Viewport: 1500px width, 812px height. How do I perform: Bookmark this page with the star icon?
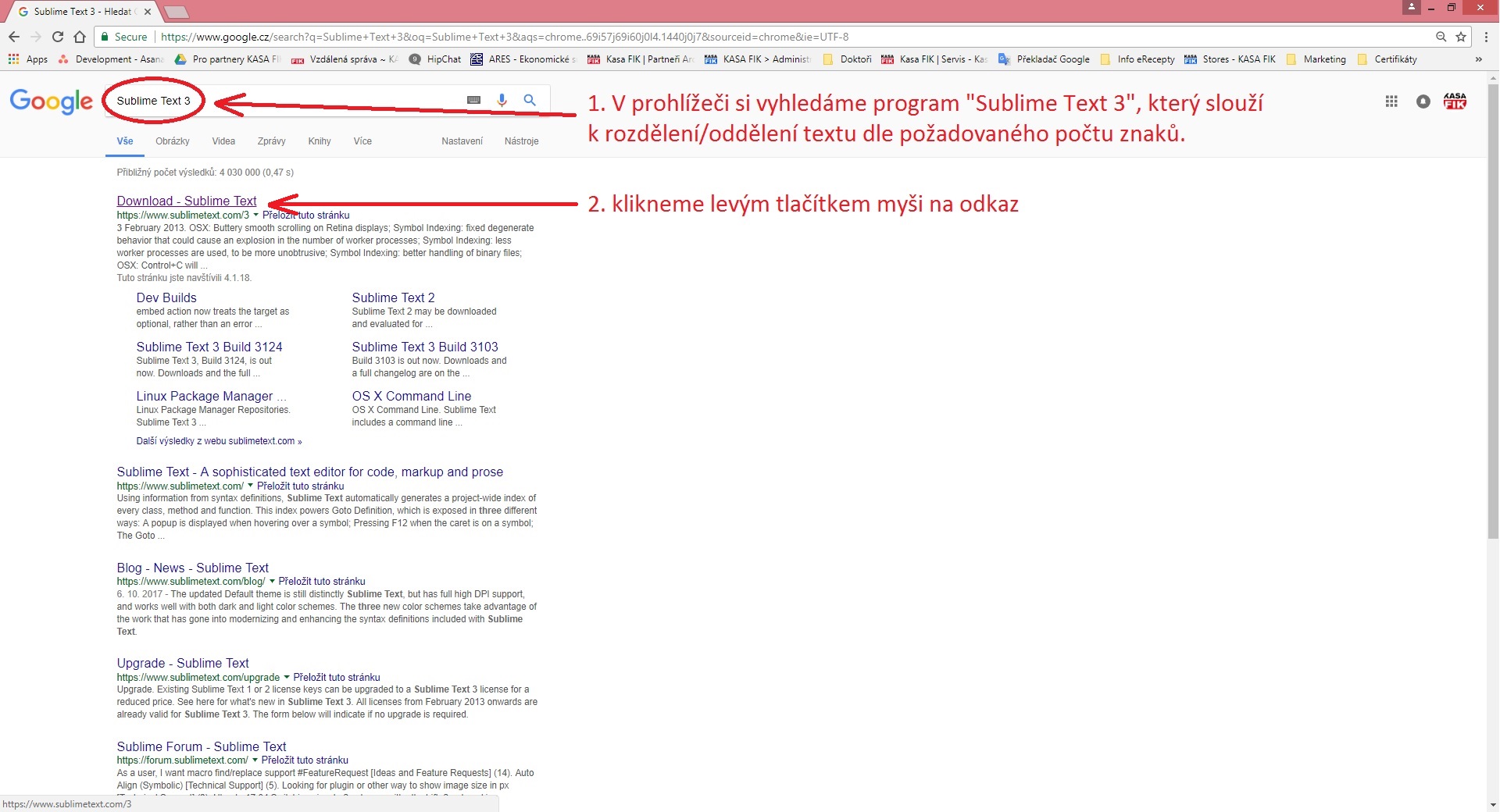1461,37
